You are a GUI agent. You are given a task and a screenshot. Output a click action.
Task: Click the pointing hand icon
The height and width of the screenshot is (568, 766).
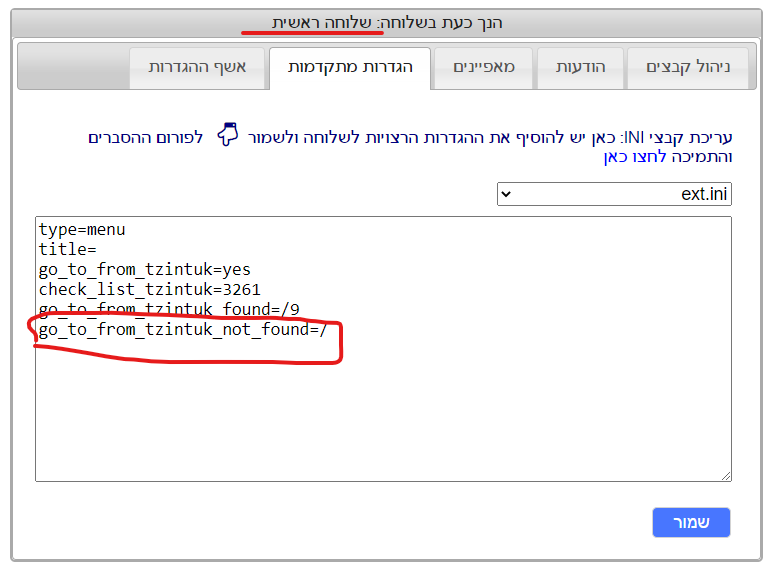point(228,135)
